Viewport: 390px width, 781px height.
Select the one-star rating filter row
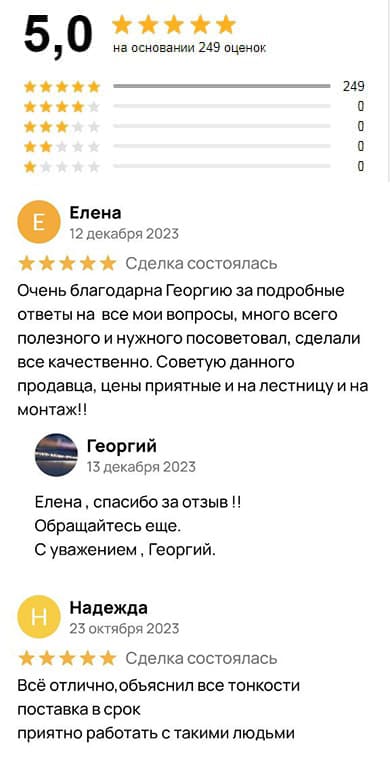(194, 166)
